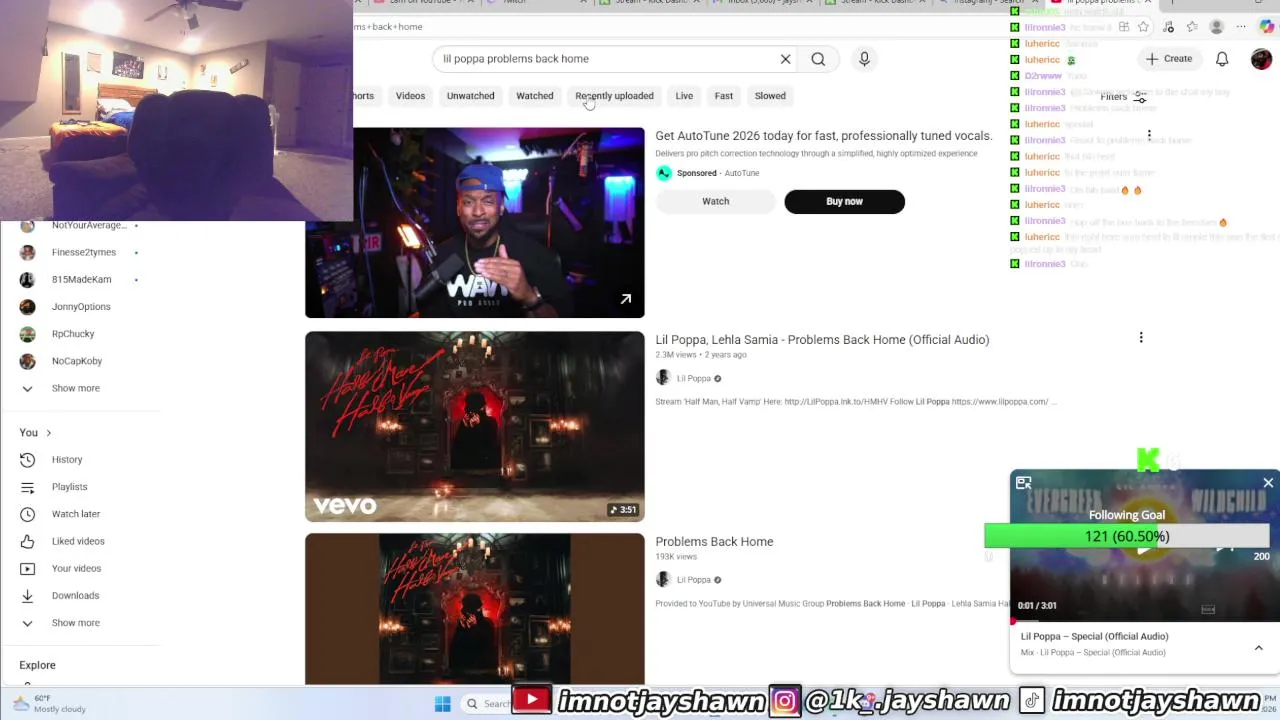Click the miniplayer title Lil Poppa – Special
The width and height of the screenshot is (1280, 720).
tap(1094, 636)
